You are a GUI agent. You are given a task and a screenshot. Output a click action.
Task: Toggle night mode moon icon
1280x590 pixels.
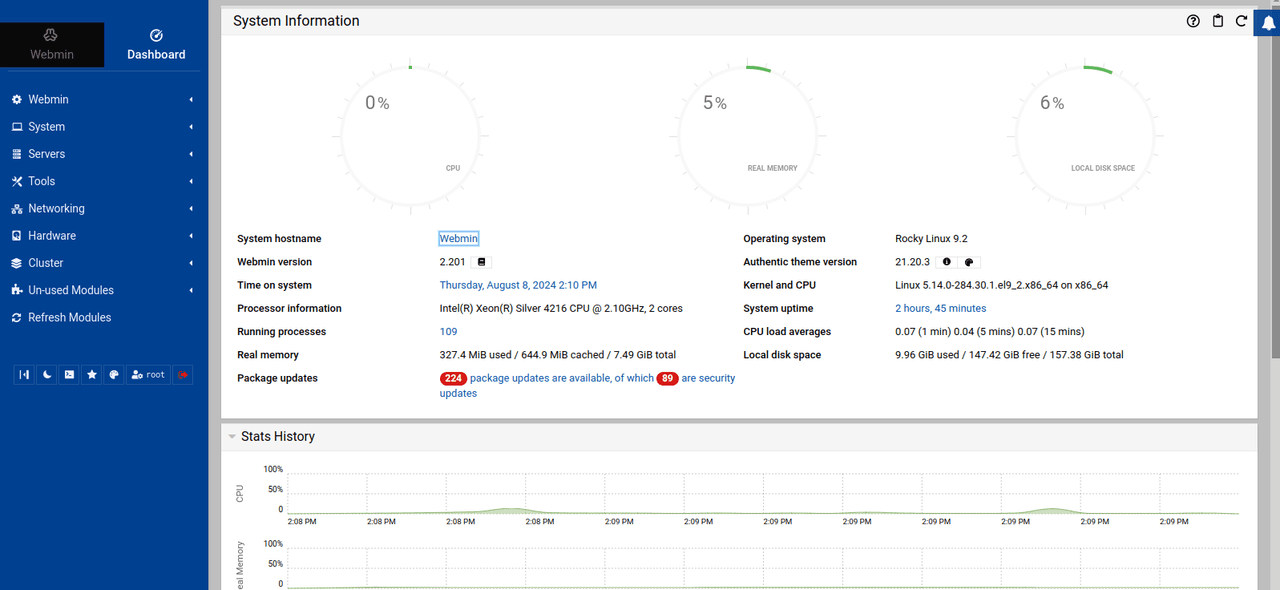tap(47, 375)
